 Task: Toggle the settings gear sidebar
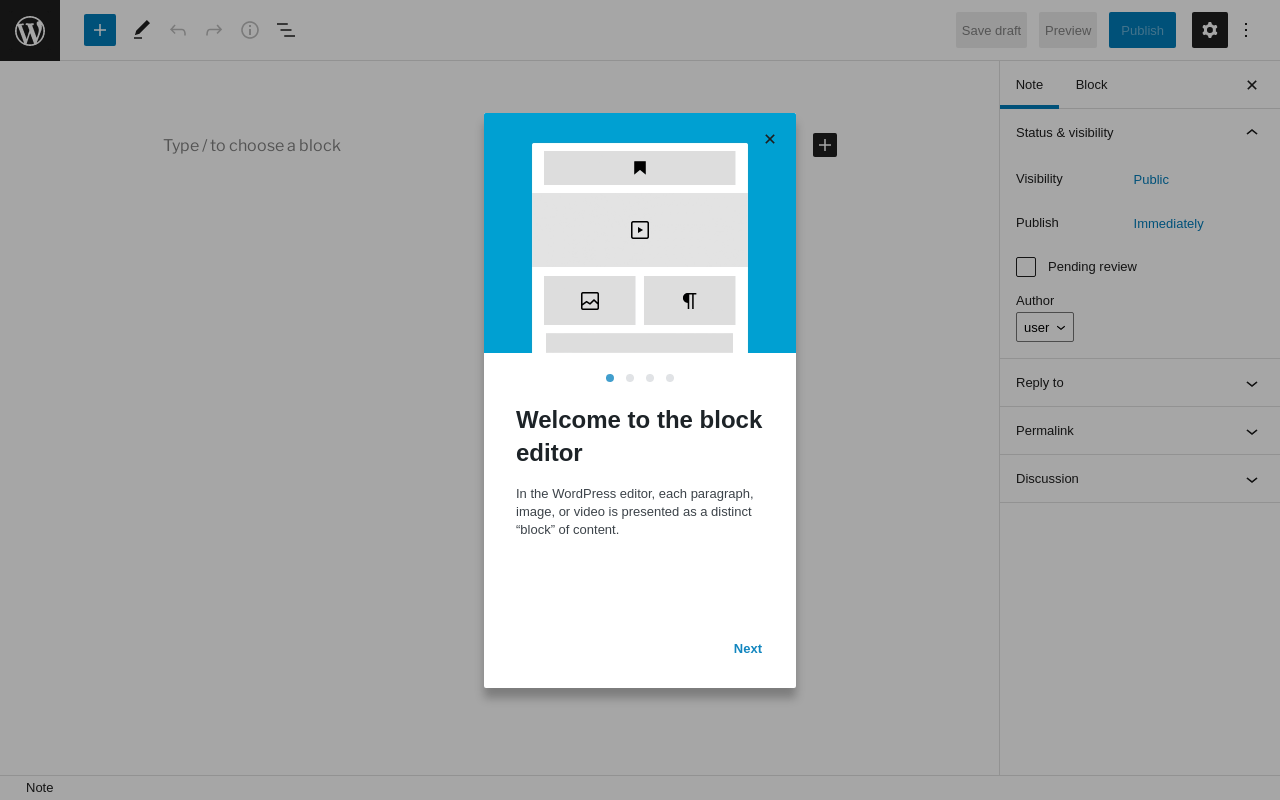pyautogui.click(x=1210, y=30)
